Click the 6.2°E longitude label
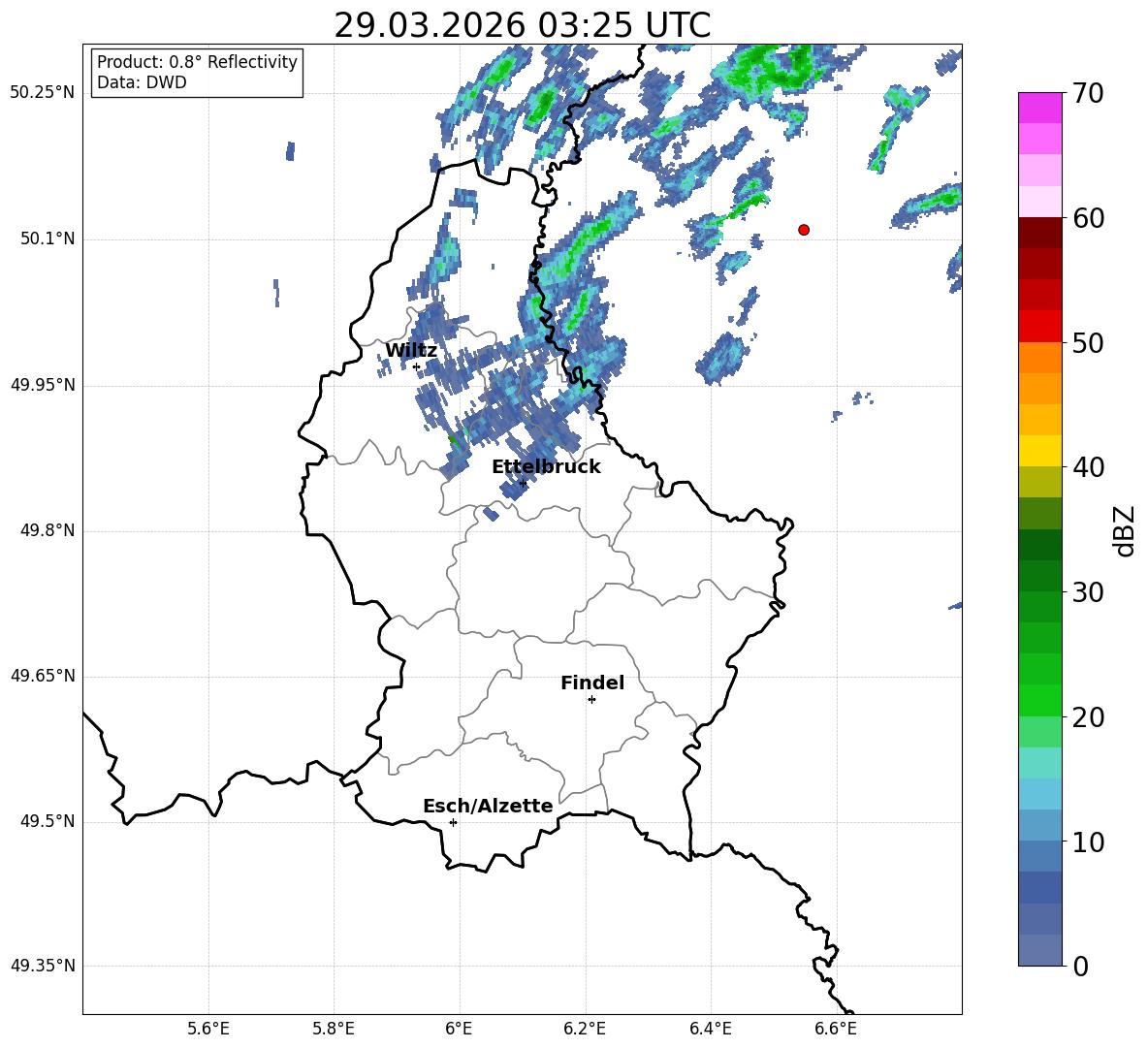 585,1029
